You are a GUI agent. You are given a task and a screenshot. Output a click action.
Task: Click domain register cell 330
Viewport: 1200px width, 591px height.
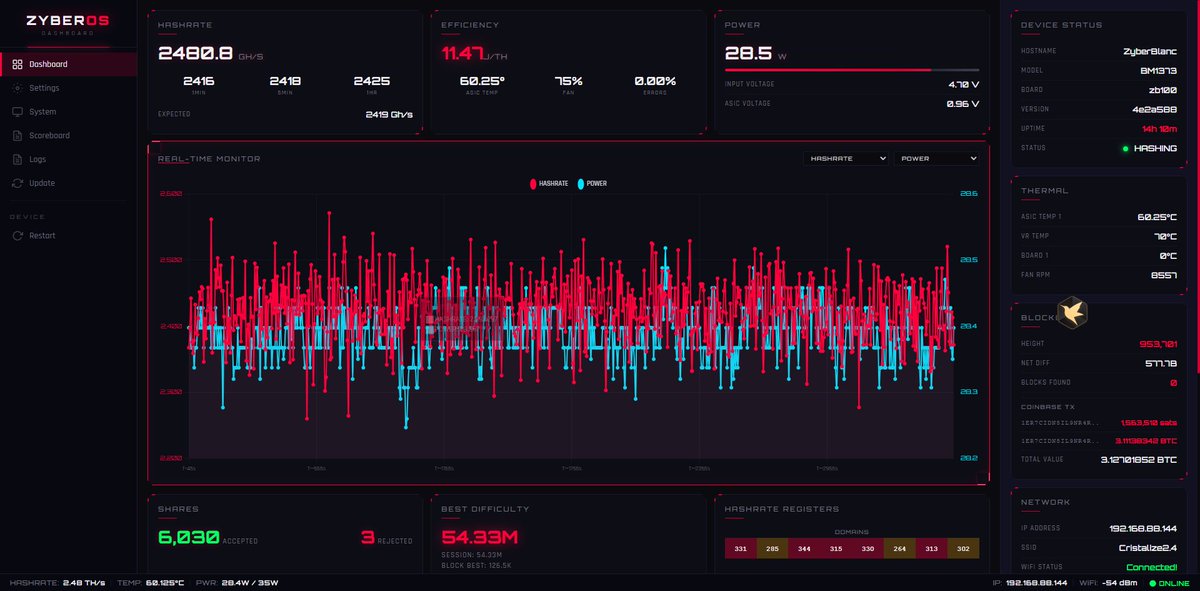[x=868, y=548]
